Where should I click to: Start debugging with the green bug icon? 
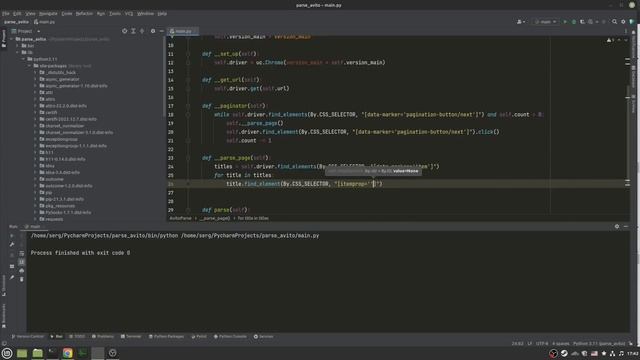(574, 22)
